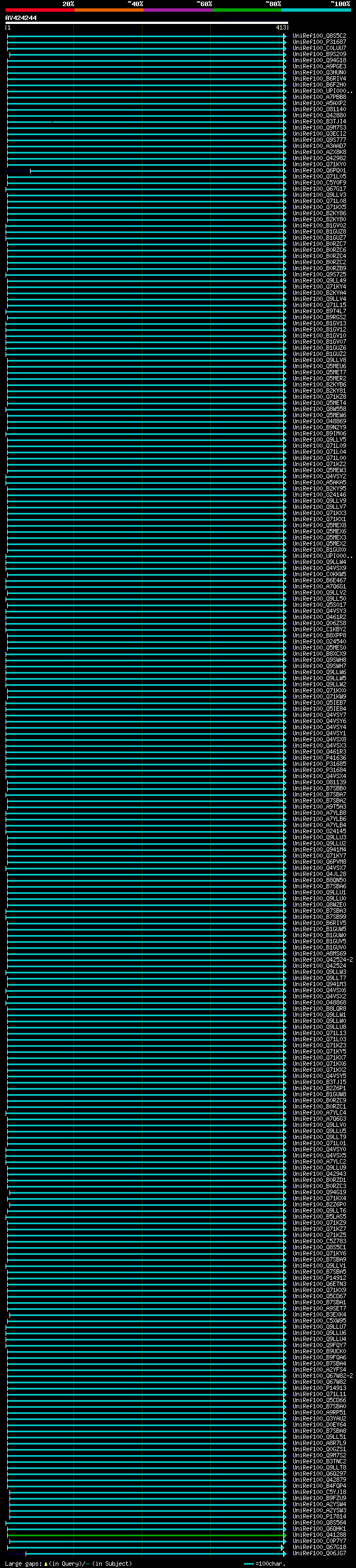Viewport: 356px width, 1568px height.
Task: Open hit UniRef100_Q67G17
Action: pyautogui.click(x=319, y=189)
